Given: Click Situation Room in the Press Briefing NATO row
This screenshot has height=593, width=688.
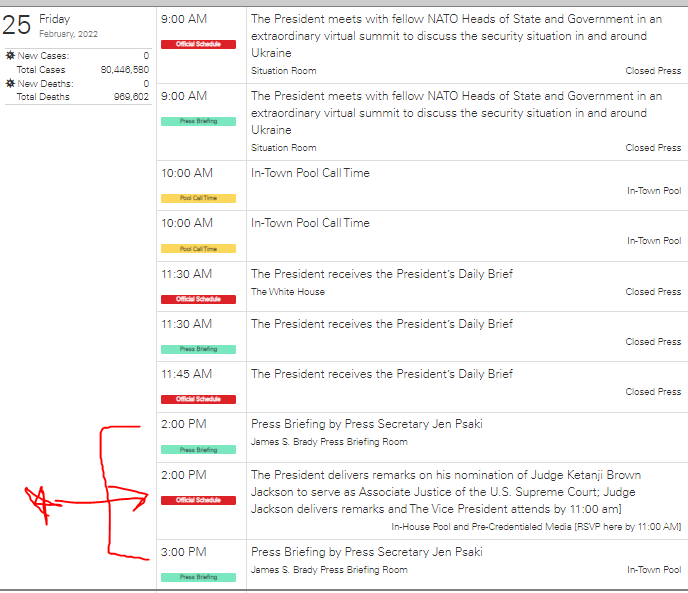Looking at the screenshot, I should pos(283,148).
